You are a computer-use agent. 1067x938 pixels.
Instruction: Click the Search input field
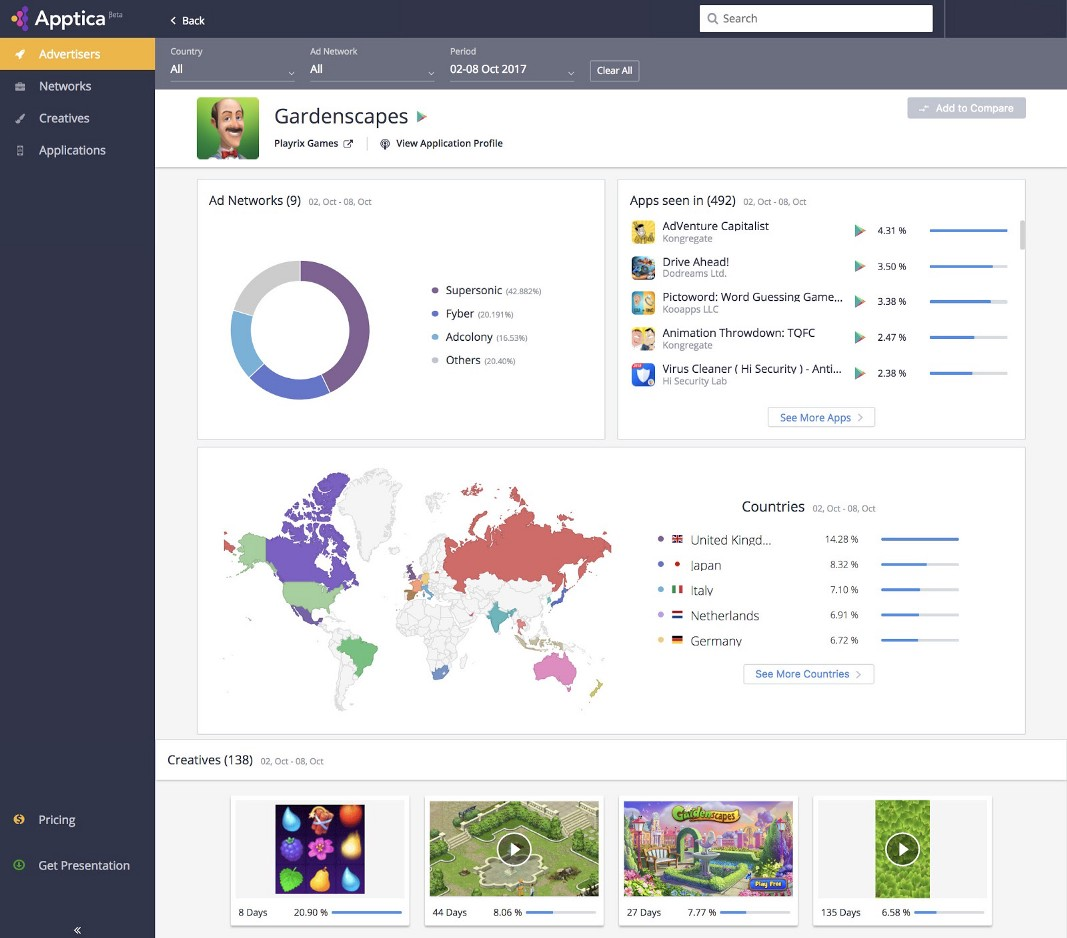[816, 18]
